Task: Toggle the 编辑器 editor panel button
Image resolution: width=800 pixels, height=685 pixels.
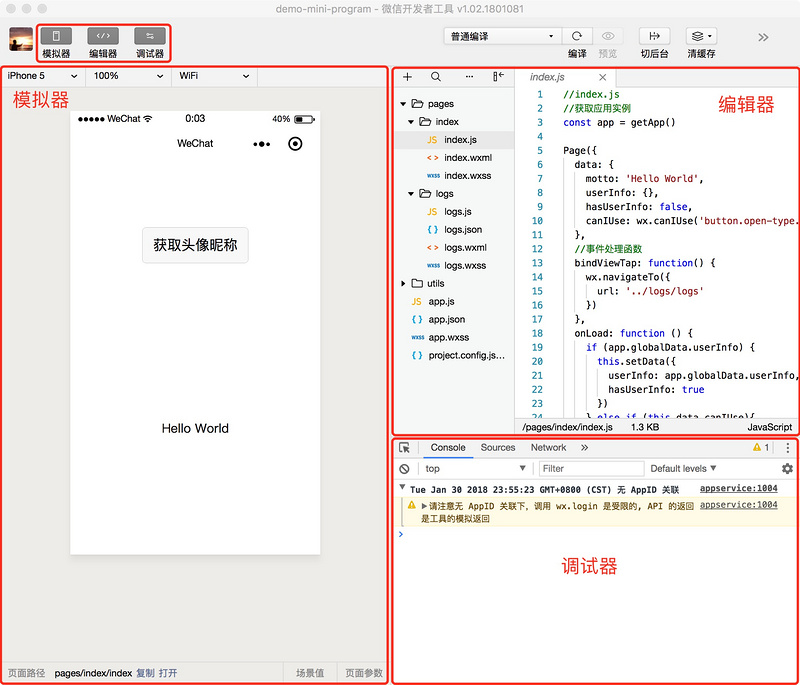Action: 103,36
